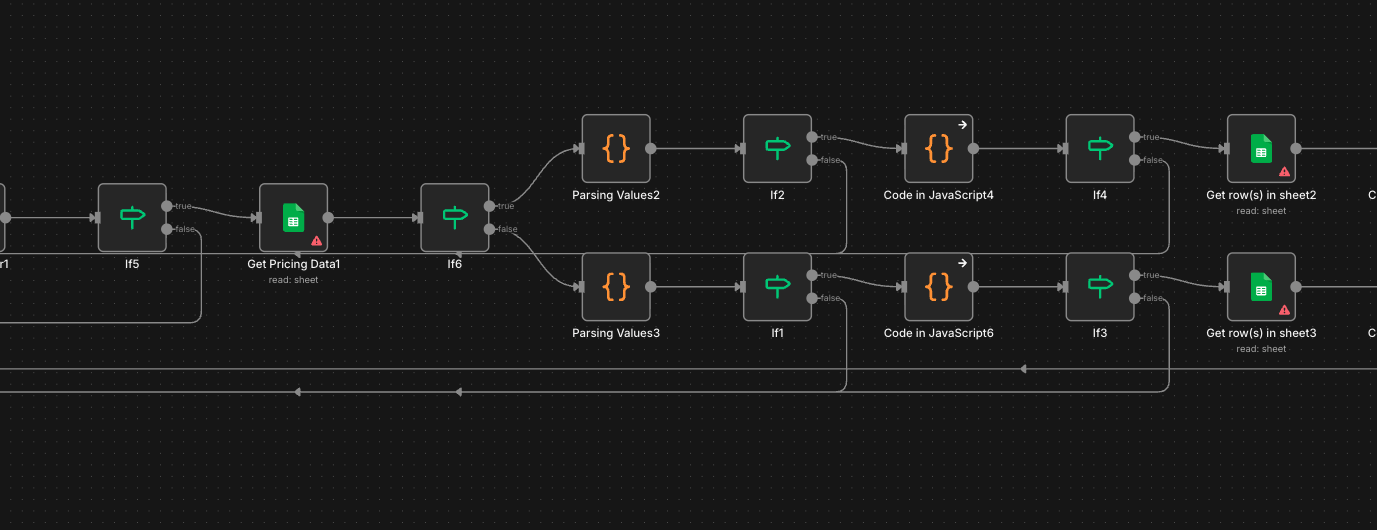Click "read: sheet" subtitle under Get row(s) in sheet3
The height and width of the screenshot is (530, 1377).
(x=1261, y=349)
